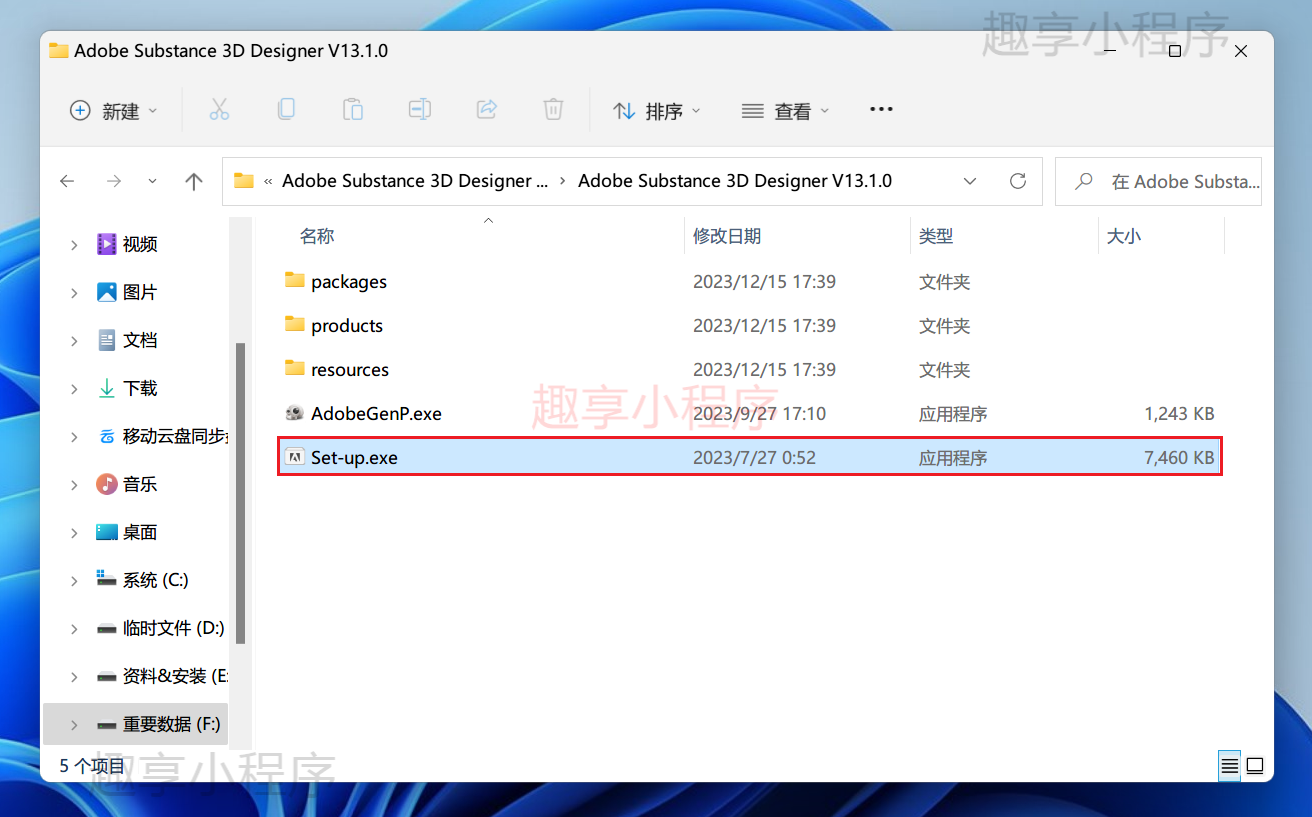Click the packages folder icon
The height and width of the screenshot is (817, 1312).
294,281
